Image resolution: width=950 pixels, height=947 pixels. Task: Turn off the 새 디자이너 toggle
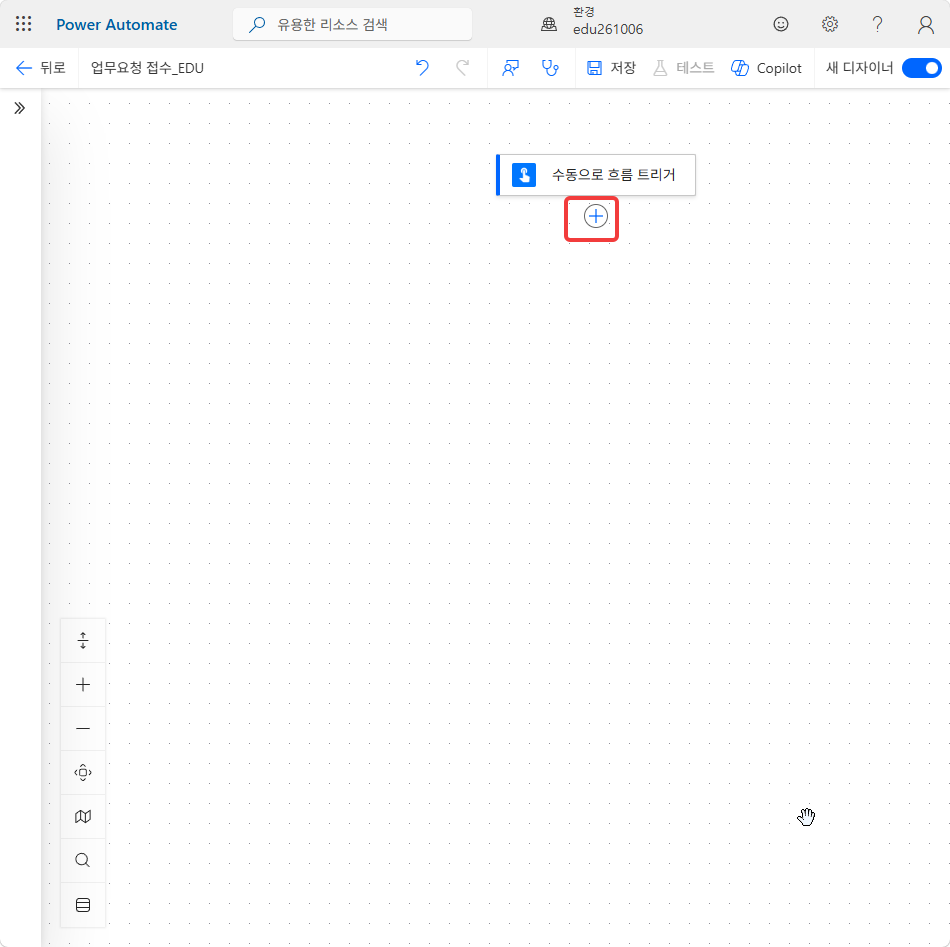coord(922,68)
